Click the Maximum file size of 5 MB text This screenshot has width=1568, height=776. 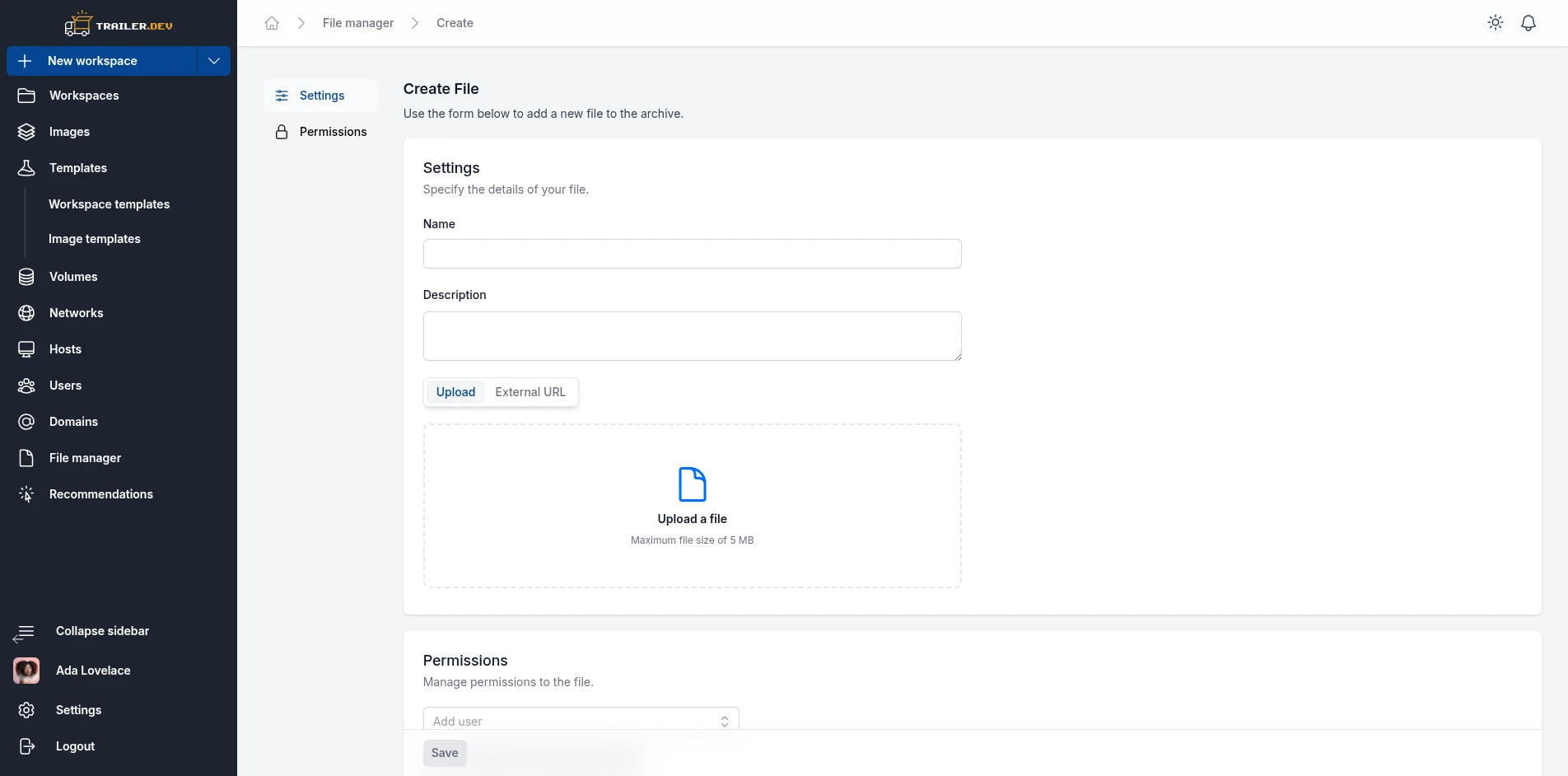click(693, 540)
